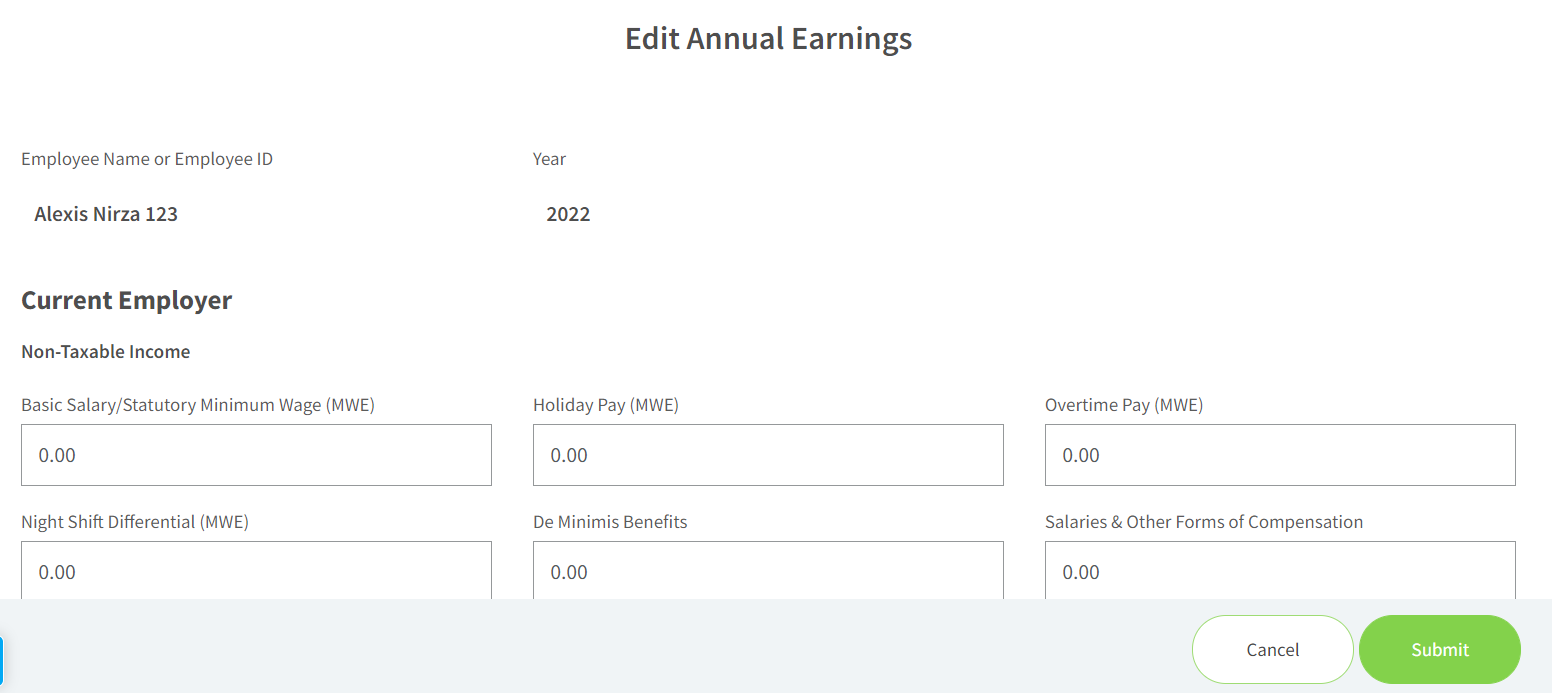Click the Overtime Pay (MWE) label text
The height and width of the screenshot is (693, 1552).
coord(1124,405)
